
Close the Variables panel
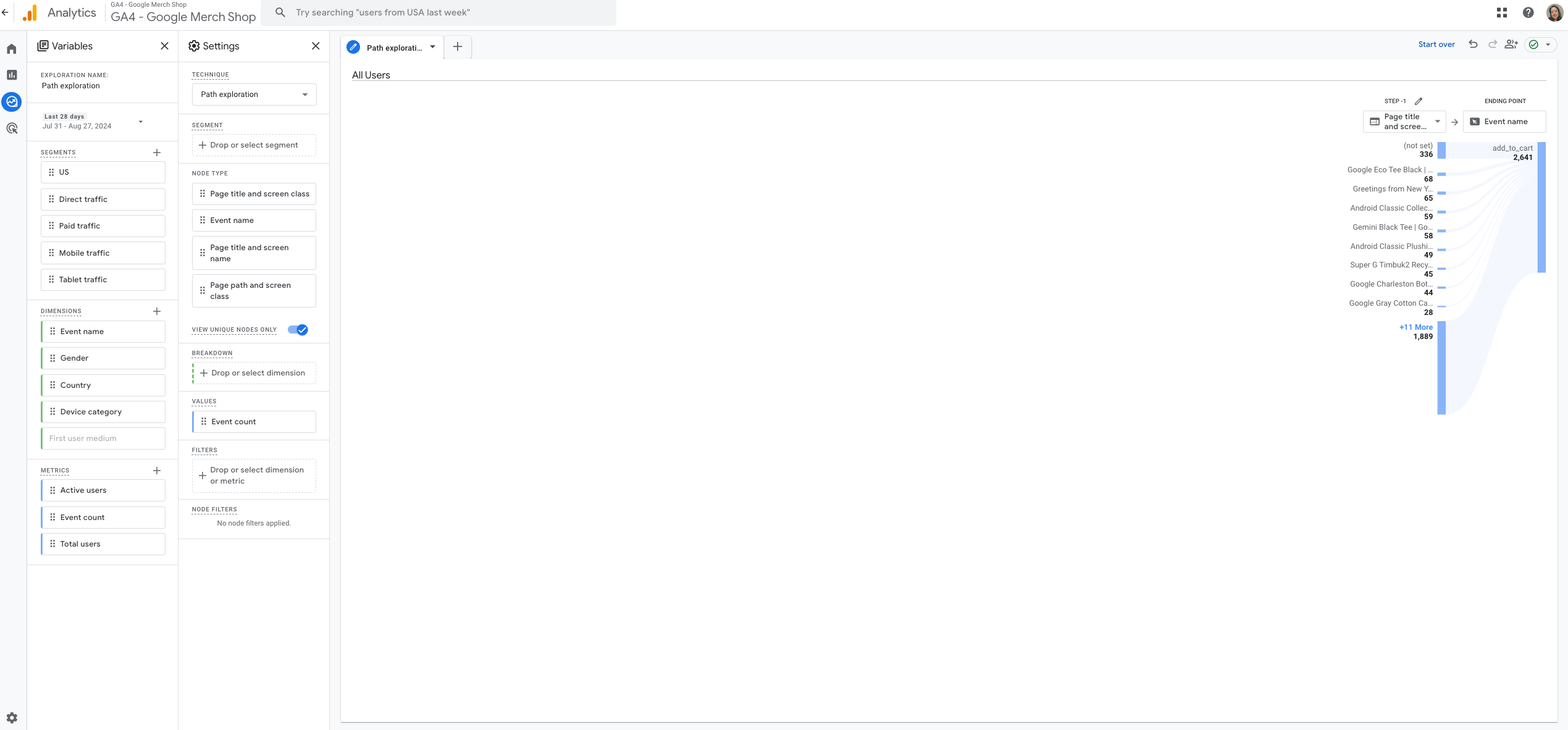tap(164, 46)
